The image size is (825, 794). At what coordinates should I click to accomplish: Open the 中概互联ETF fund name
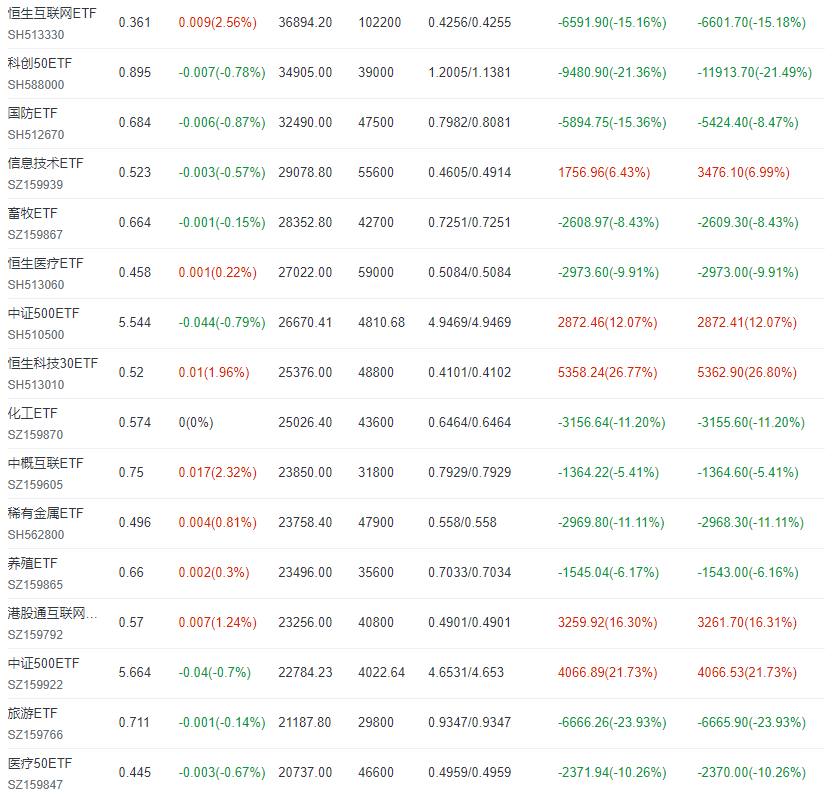(45, 463)
